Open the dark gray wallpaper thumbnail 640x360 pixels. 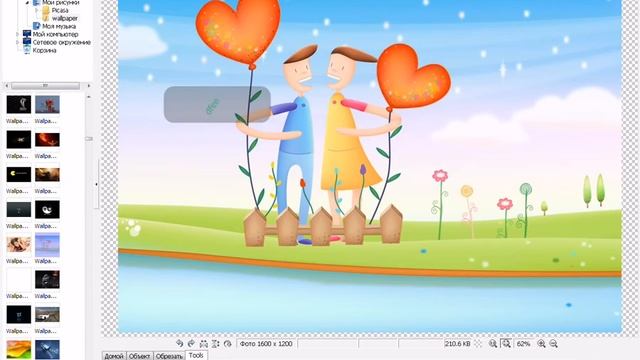[x=19, y=209]
